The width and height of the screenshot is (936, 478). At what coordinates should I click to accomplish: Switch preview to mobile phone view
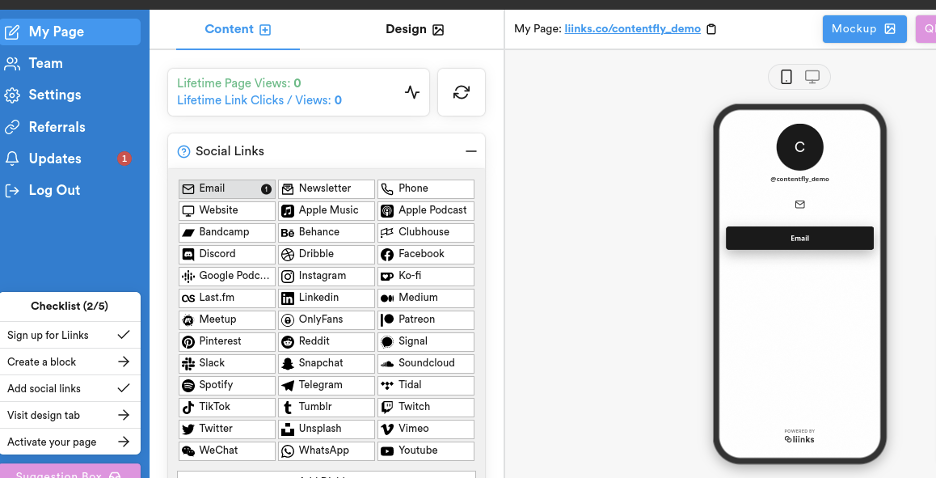pos(786,77)
